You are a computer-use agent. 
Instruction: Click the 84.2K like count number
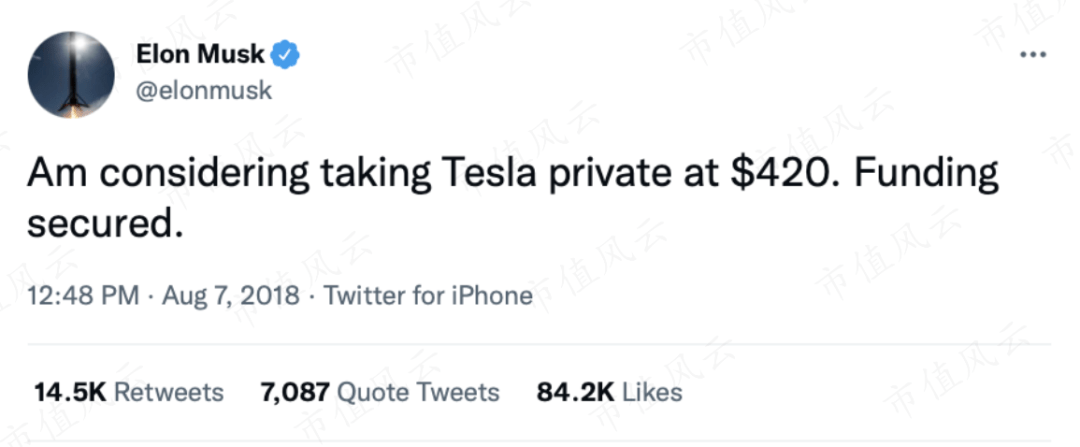click(x=575, y=392)
